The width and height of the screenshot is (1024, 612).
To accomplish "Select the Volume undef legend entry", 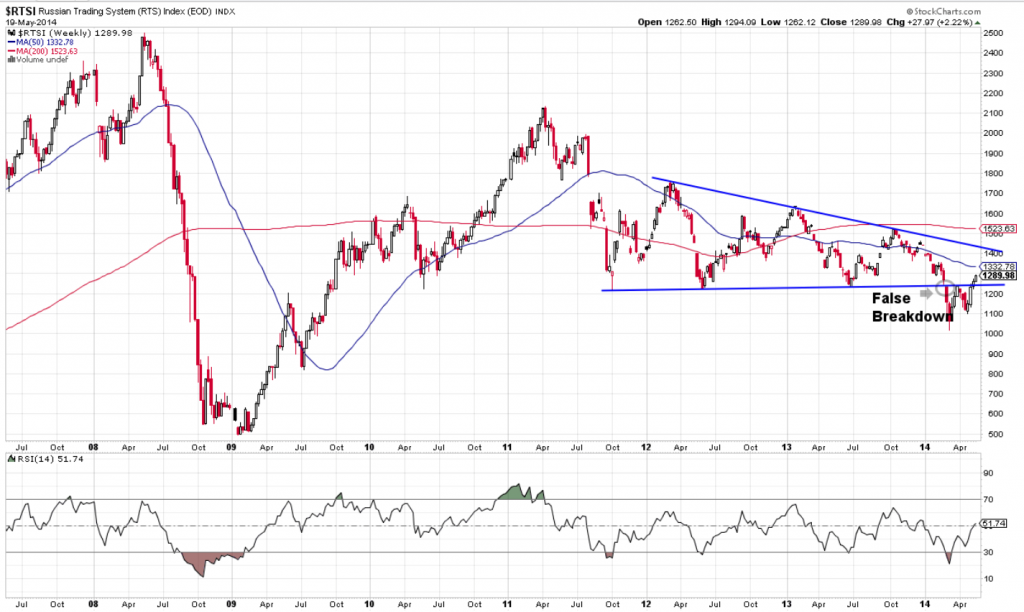I will pos(42,59).
